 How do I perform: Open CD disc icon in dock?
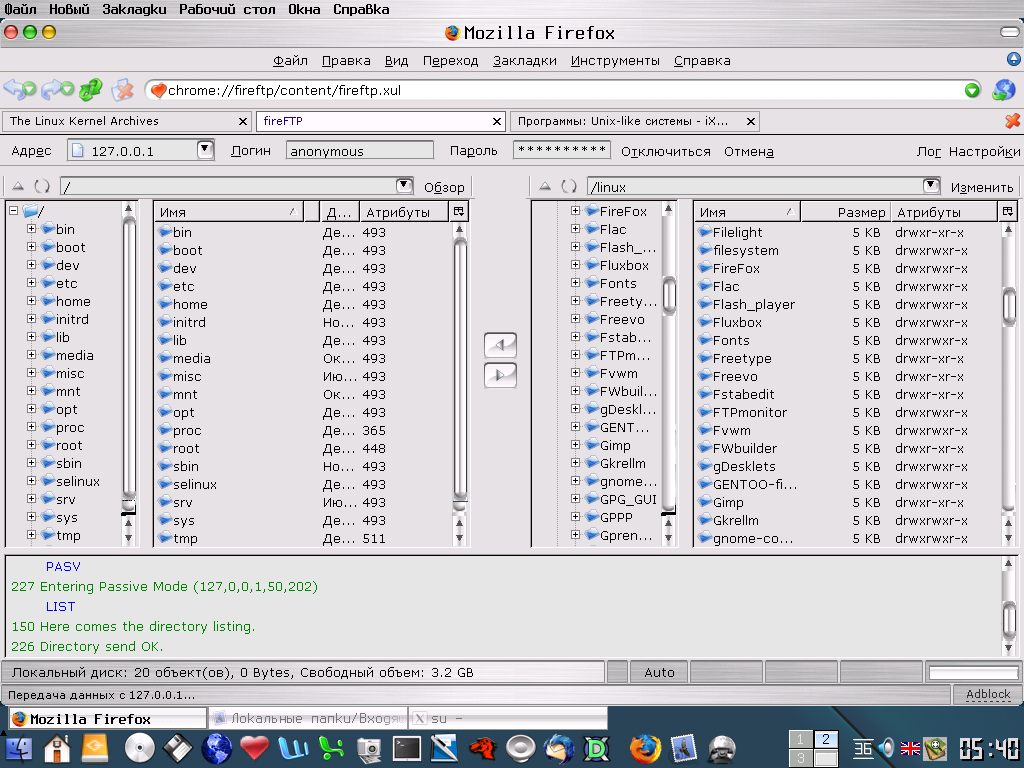[x=140, y=748]
